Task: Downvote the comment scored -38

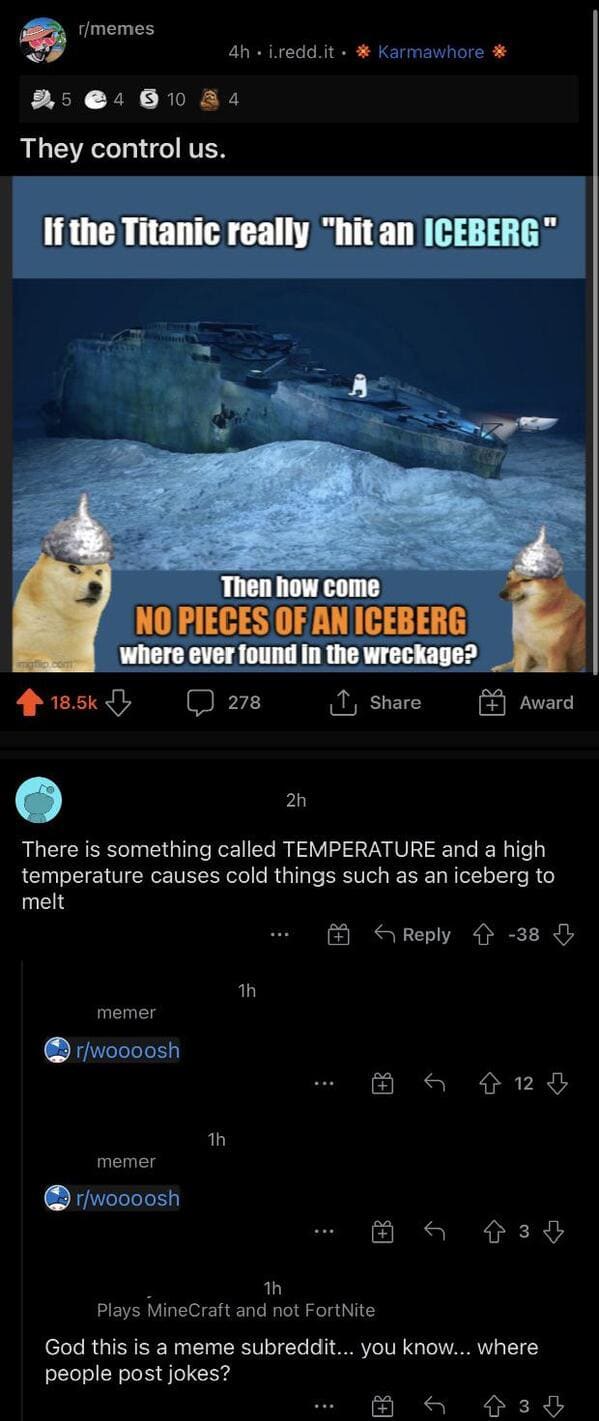Action: pyautogui.click(x=564, y=935)
